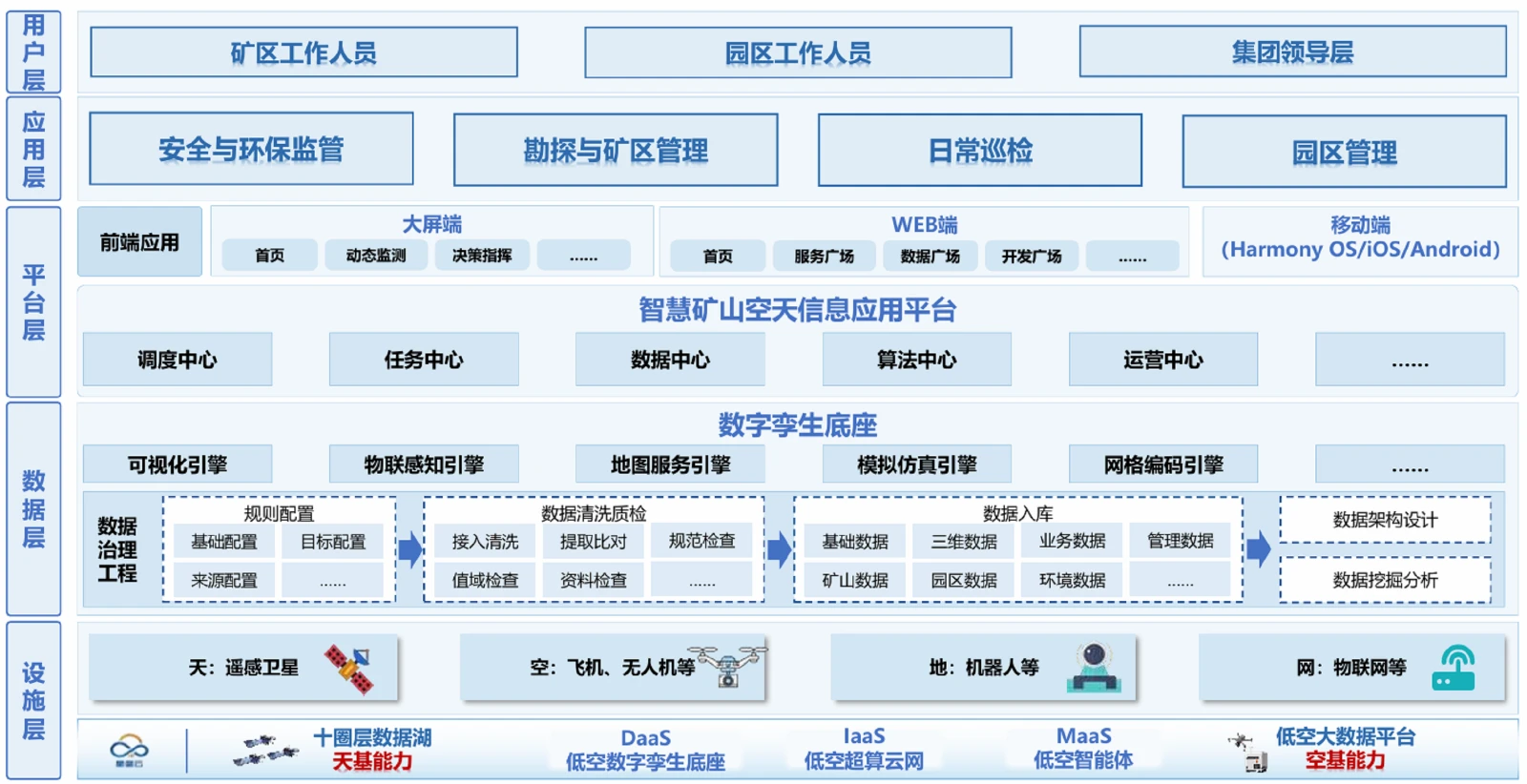Open the 安全与环保监管 application
This screenshot has width=1527, height=784.
(251, 149)
